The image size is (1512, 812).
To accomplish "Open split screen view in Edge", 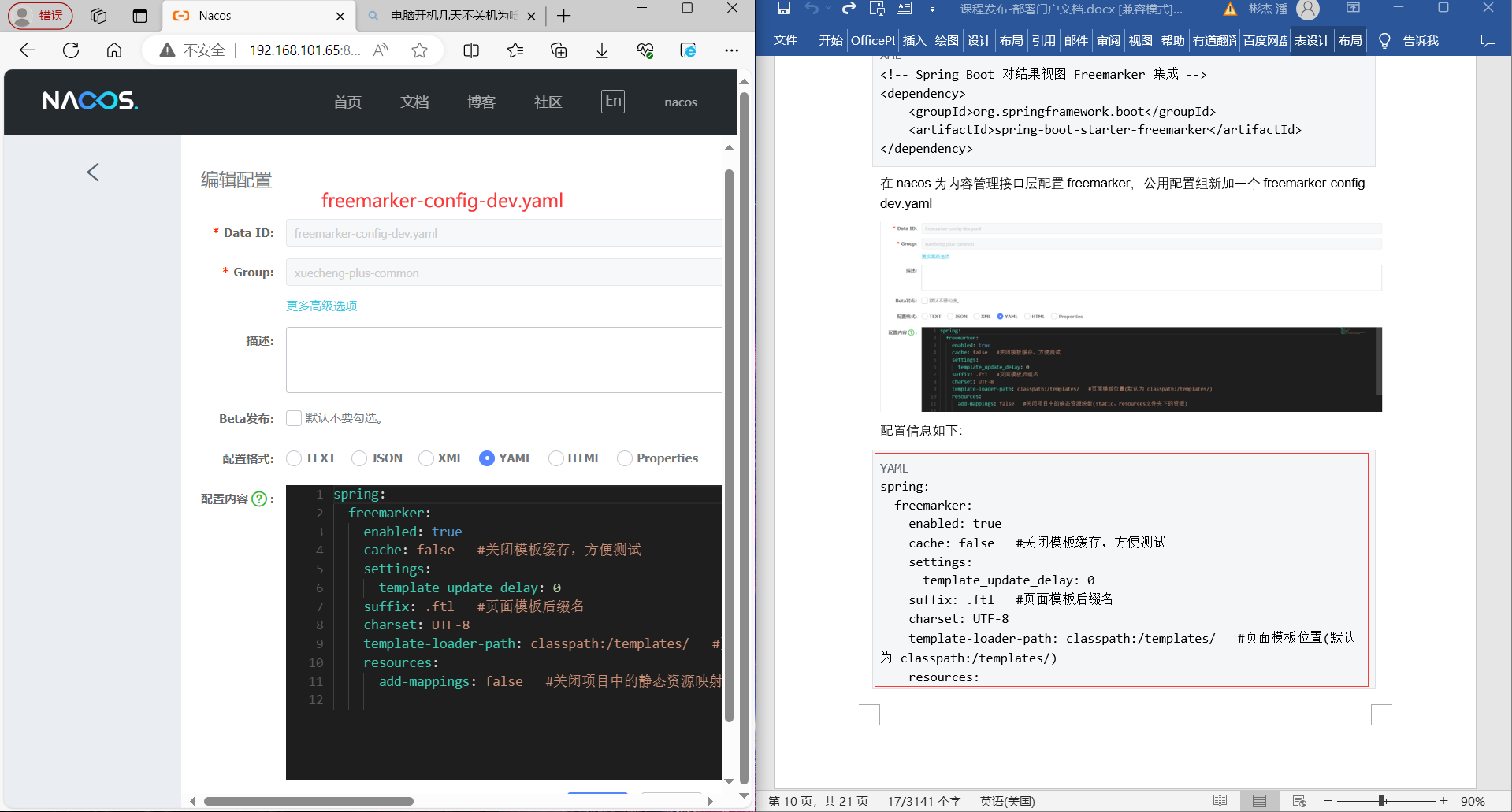I will point(471,50).
